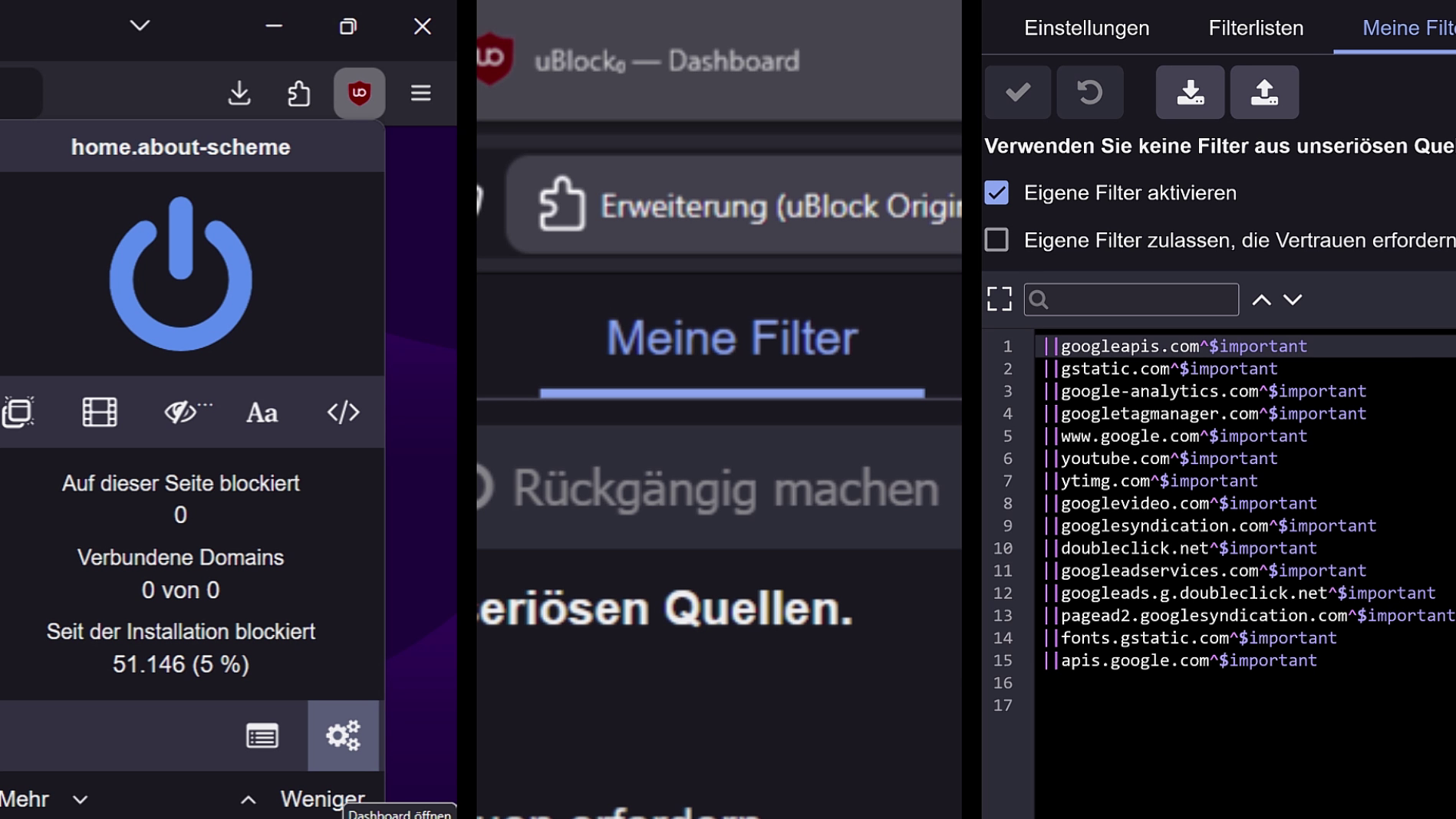The height and width of the screenshot is (819, 1456).
Task: Click the ||fonts.gstatic.com^$important line
Action: click(1190, 638)
